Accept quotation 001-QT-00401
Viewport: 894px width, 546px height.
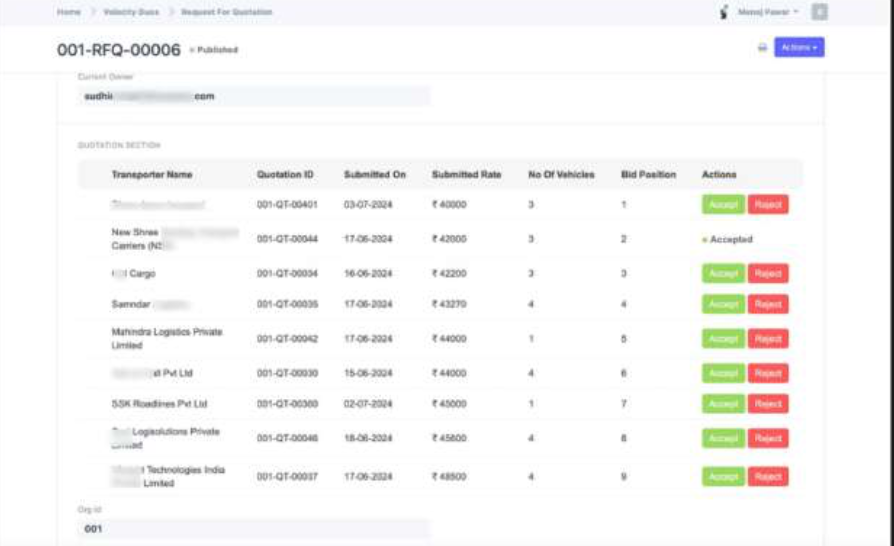(x=723, y=205)
